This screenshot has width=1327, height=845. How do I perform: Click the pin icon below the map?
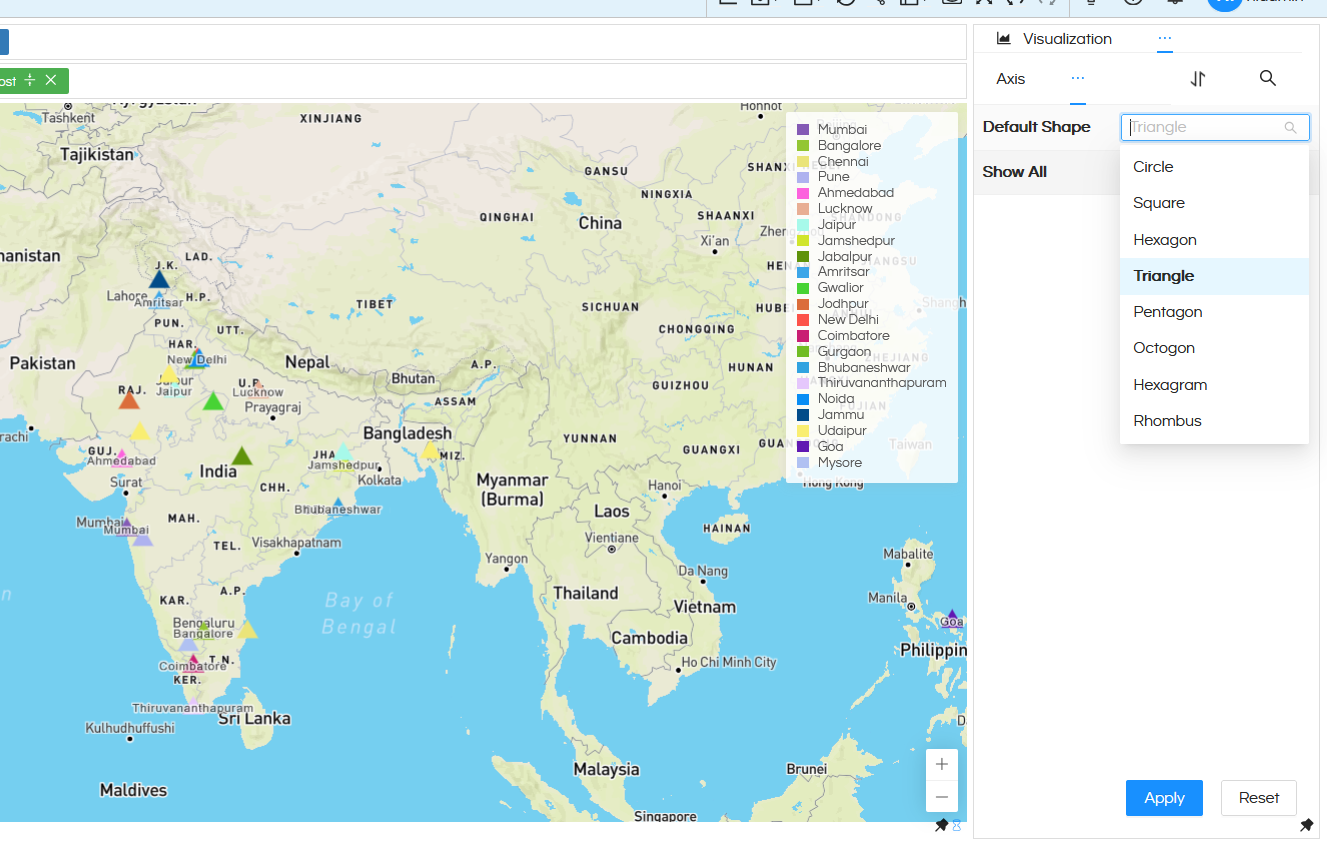[x=941, y=825]
